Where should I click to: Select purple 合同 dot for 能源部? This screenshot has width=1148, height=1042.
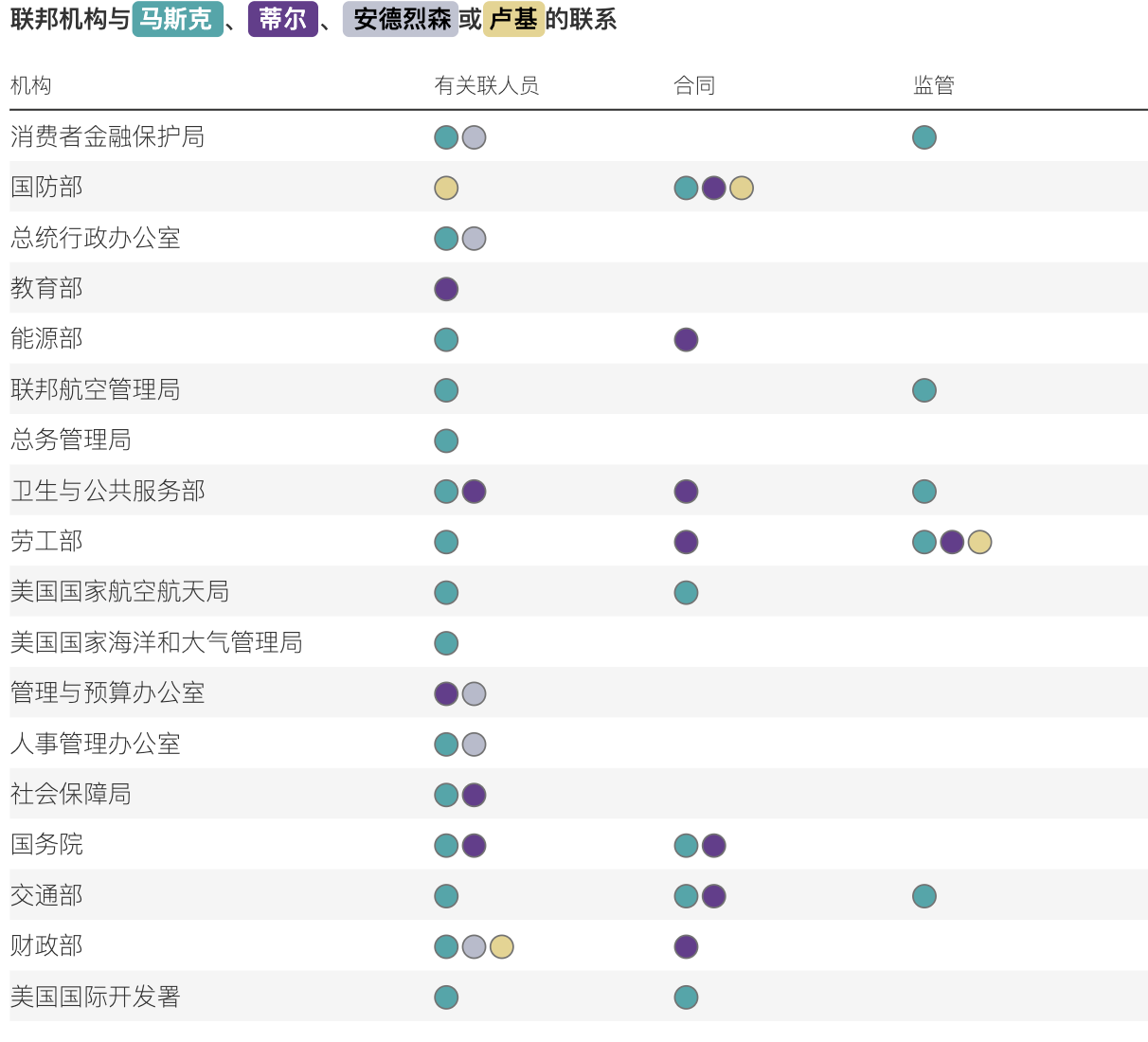click(x=686, y=339)
